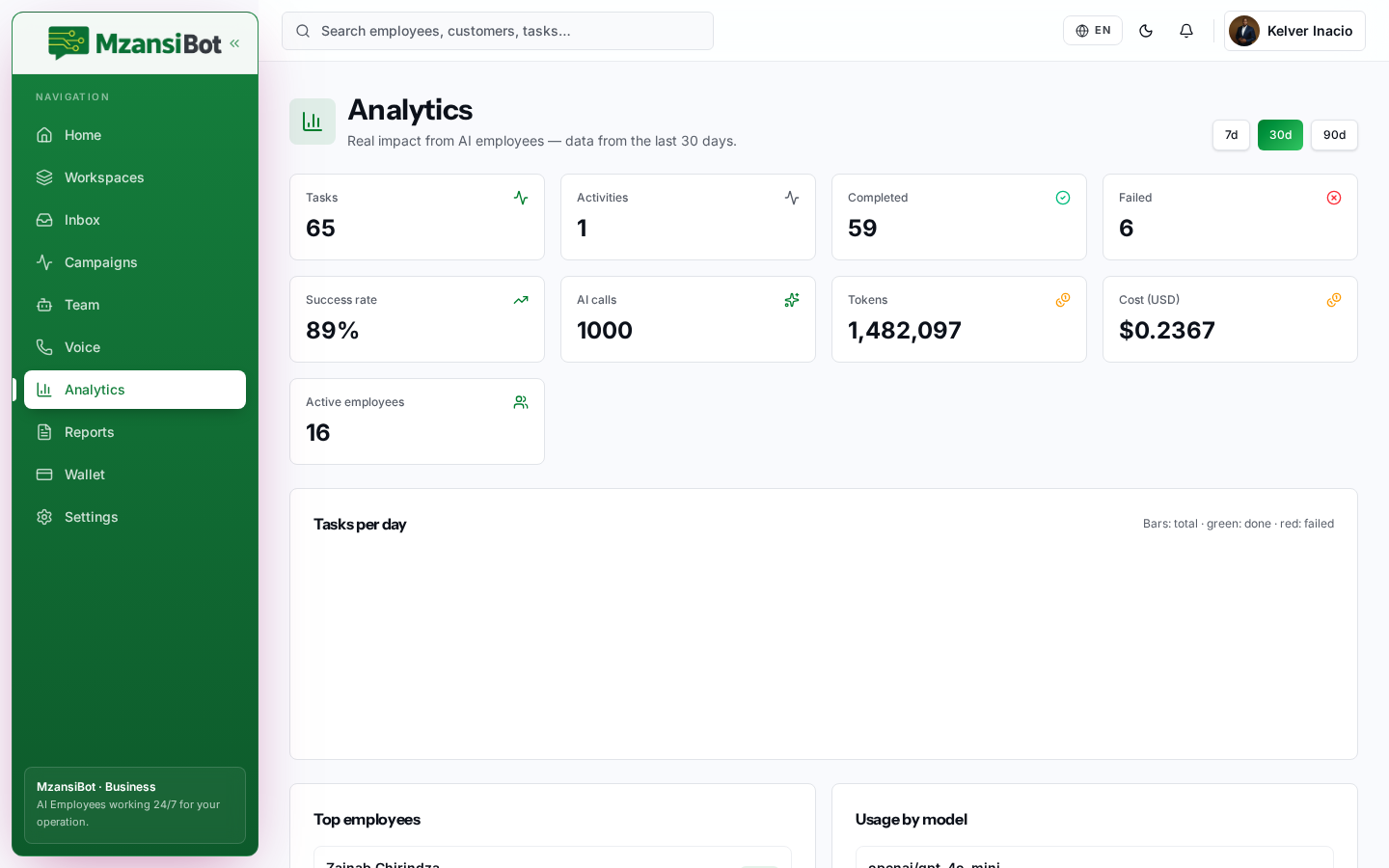
Task: Click the Cost value $0.2367
Action: click(1167, 331)
